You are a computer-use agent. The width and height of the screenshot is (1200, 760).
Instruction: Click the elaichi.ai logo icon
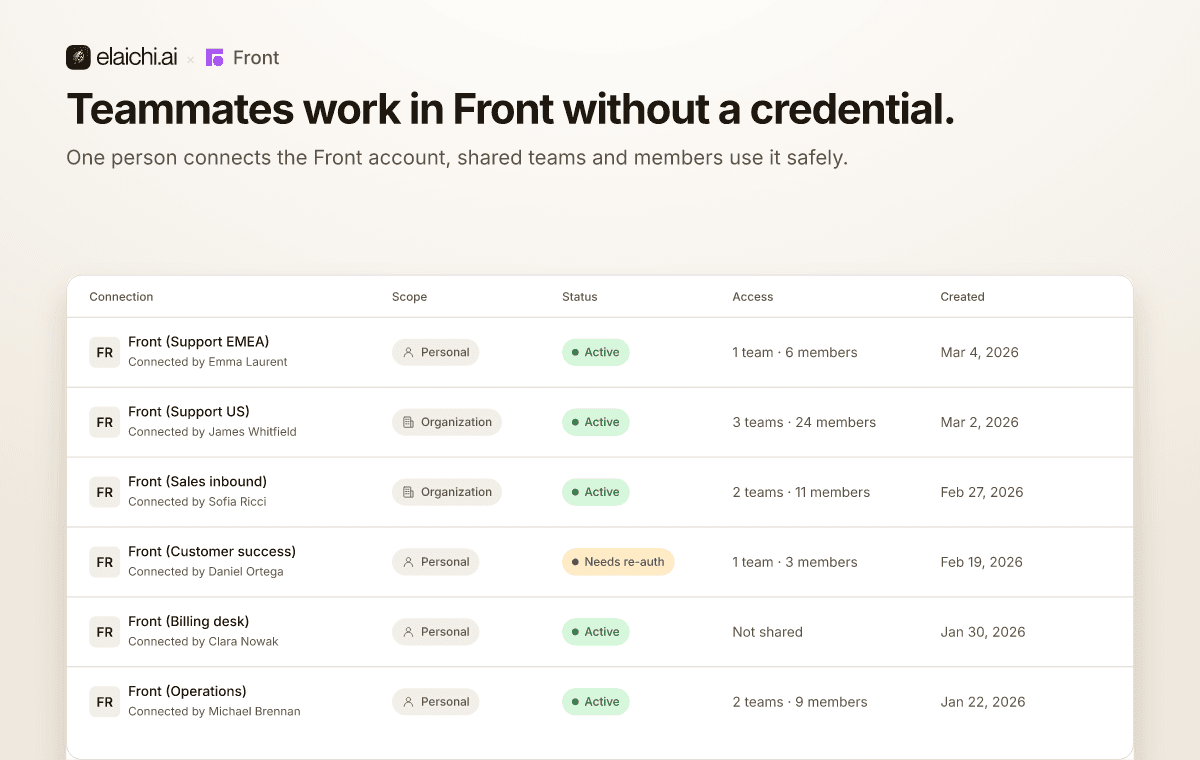pyautogui.click(x=78, y=58)
